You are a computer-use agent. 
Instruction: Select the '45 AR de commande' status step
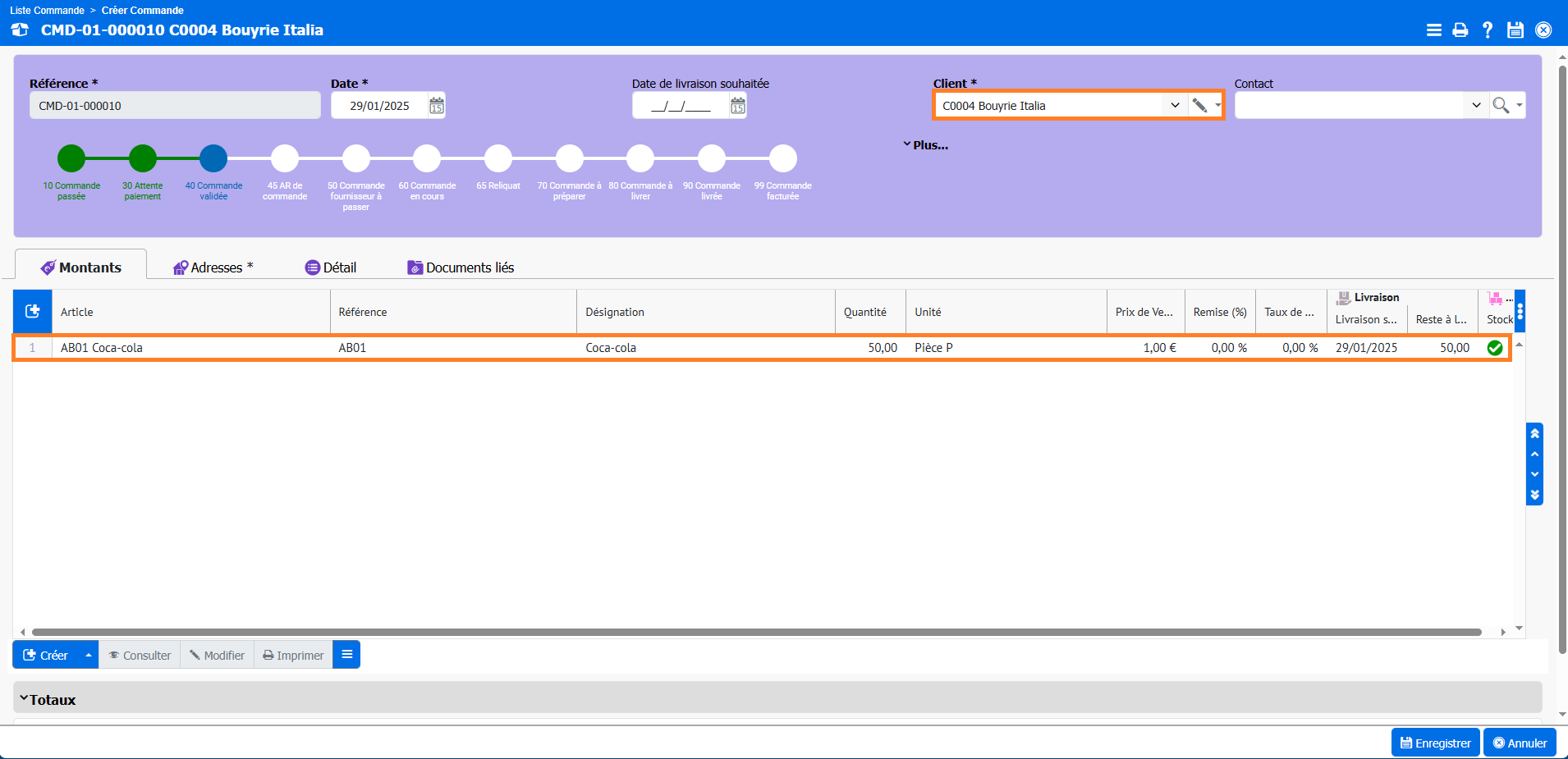coord(285,158)
